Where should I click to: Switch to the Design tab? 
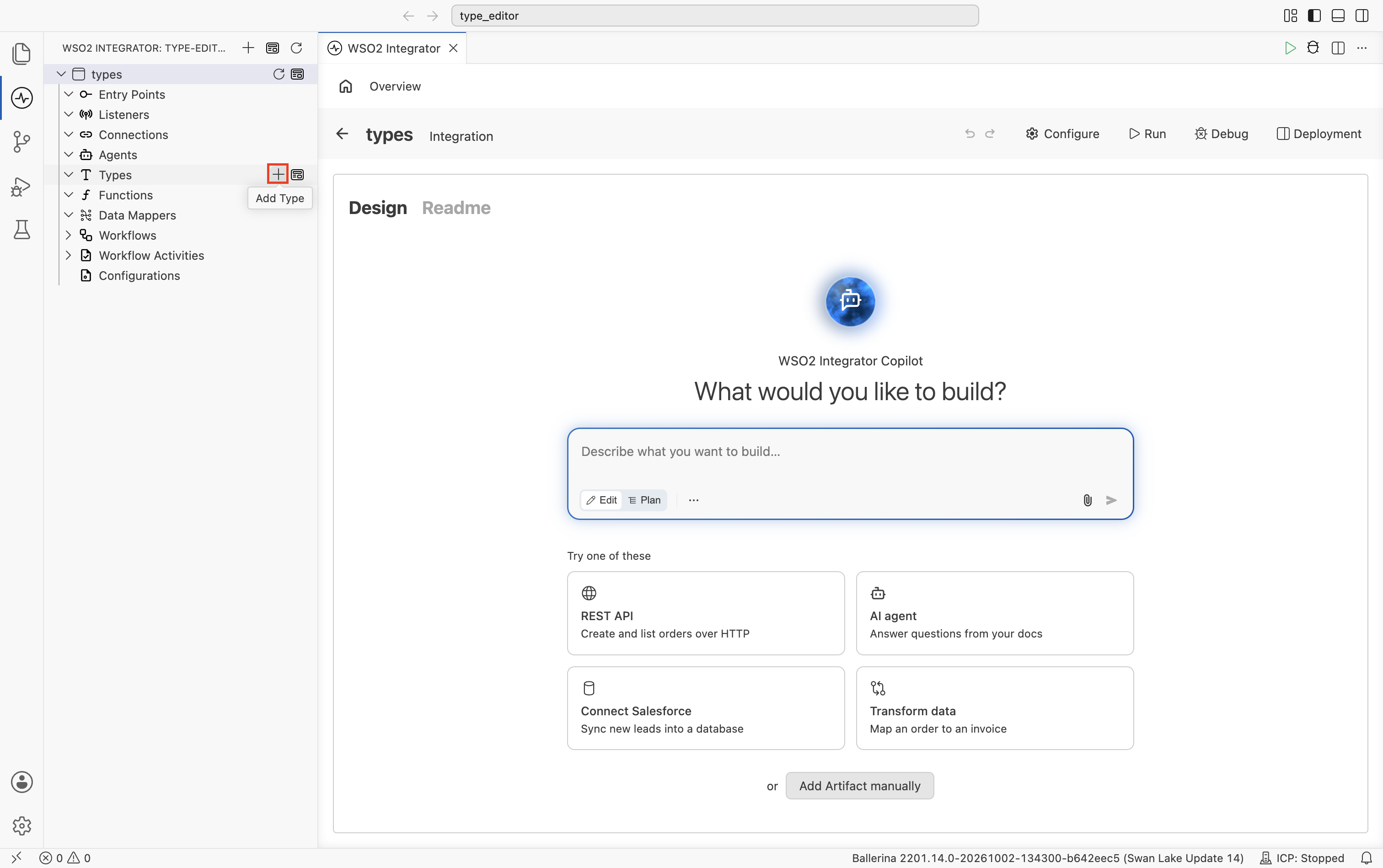378,208
